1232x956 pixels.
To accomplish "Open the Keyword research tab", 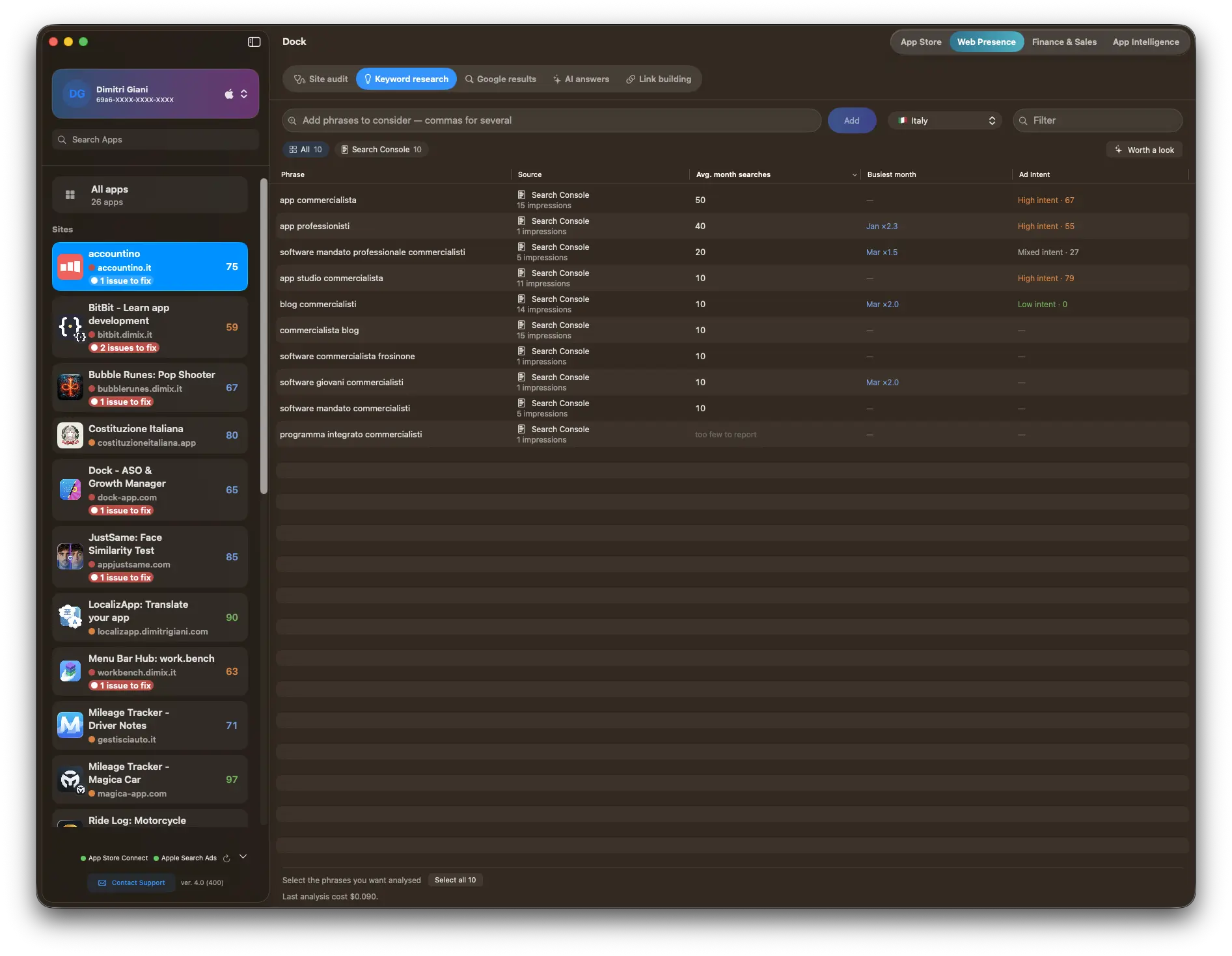I will pos(406,79).
